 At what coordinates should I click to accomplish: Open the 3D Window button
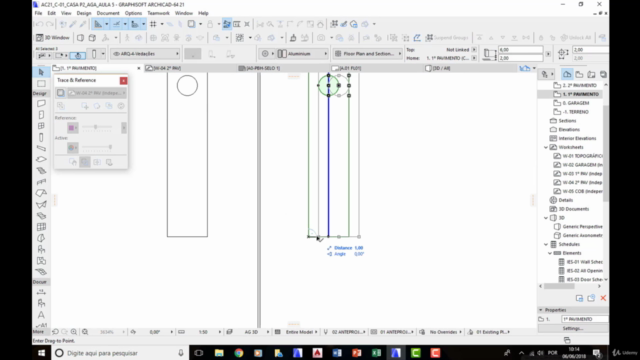53,38
